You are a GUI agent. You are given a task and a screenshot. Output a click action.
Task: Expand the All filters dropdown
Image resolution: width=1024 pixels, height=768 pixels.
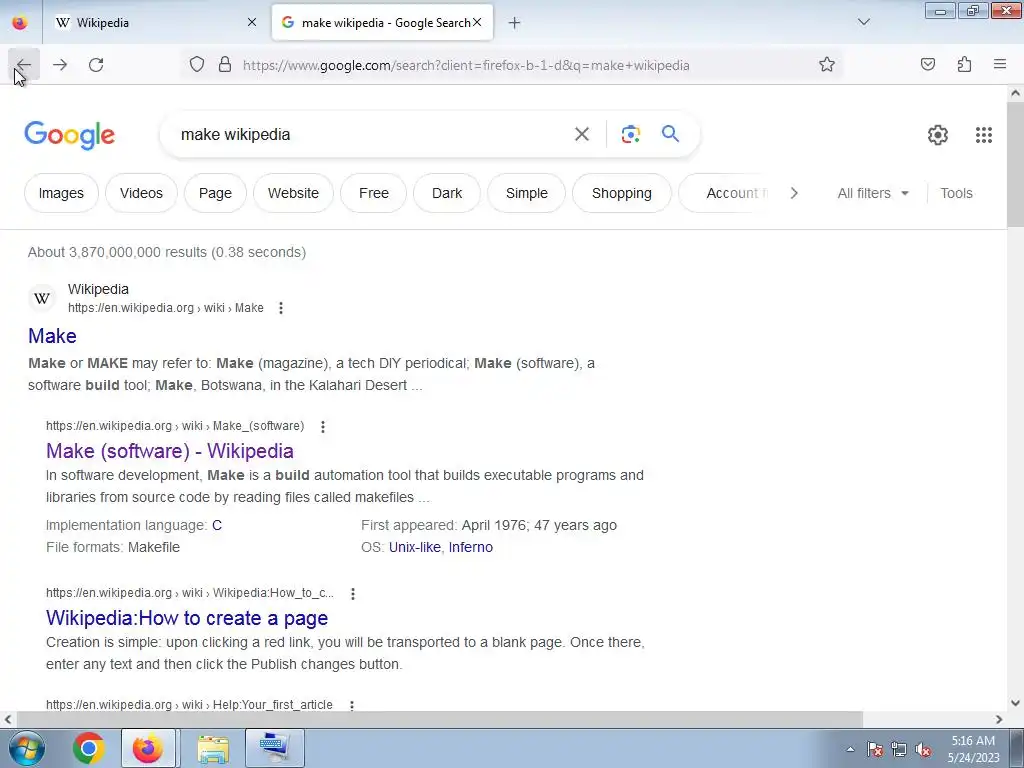(x=873, y=193)
